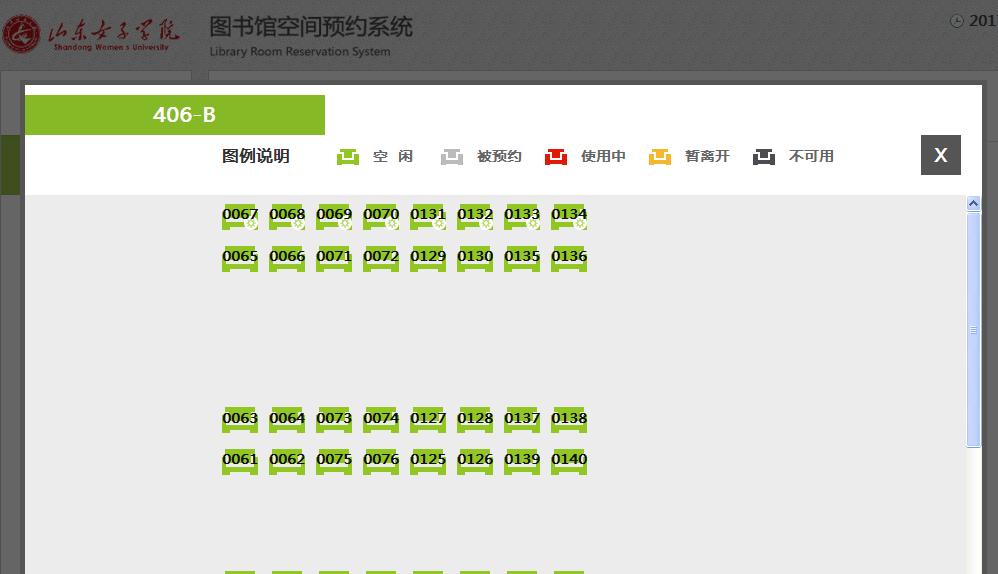Select seat 0067 in the top row

pos(240,217)
